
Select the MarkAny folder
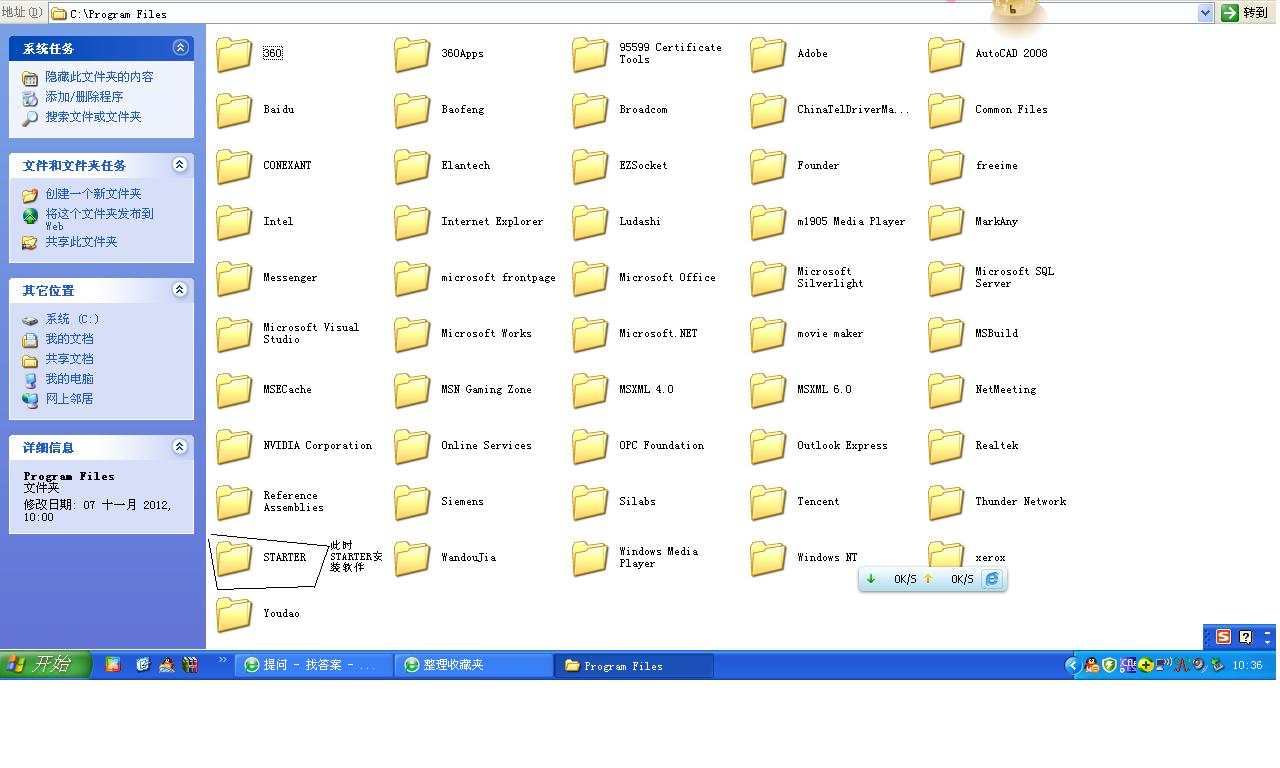[973, 222]
